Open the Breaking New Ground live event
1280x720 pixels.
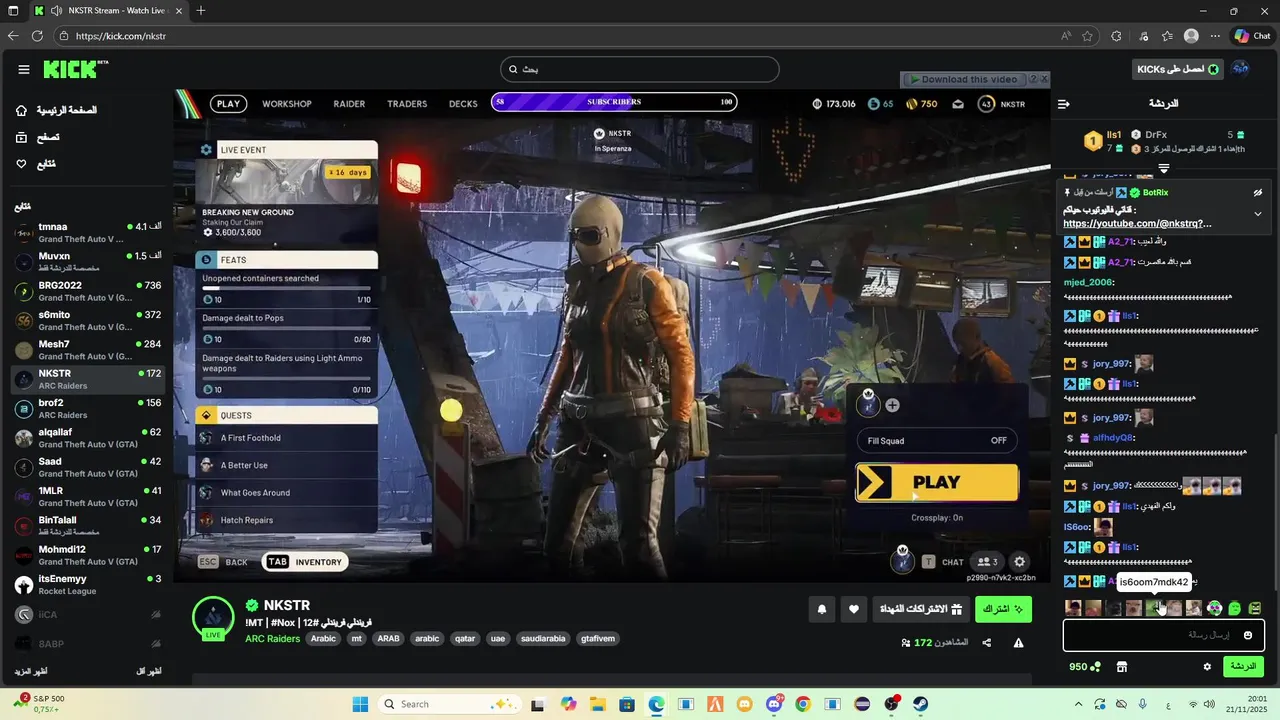pos(287,198)
